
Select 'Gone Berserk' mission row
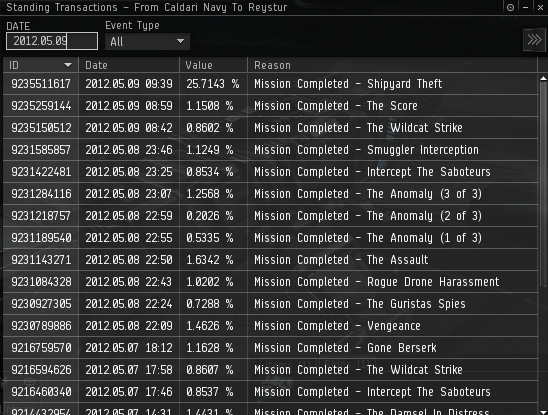[270, 348]
